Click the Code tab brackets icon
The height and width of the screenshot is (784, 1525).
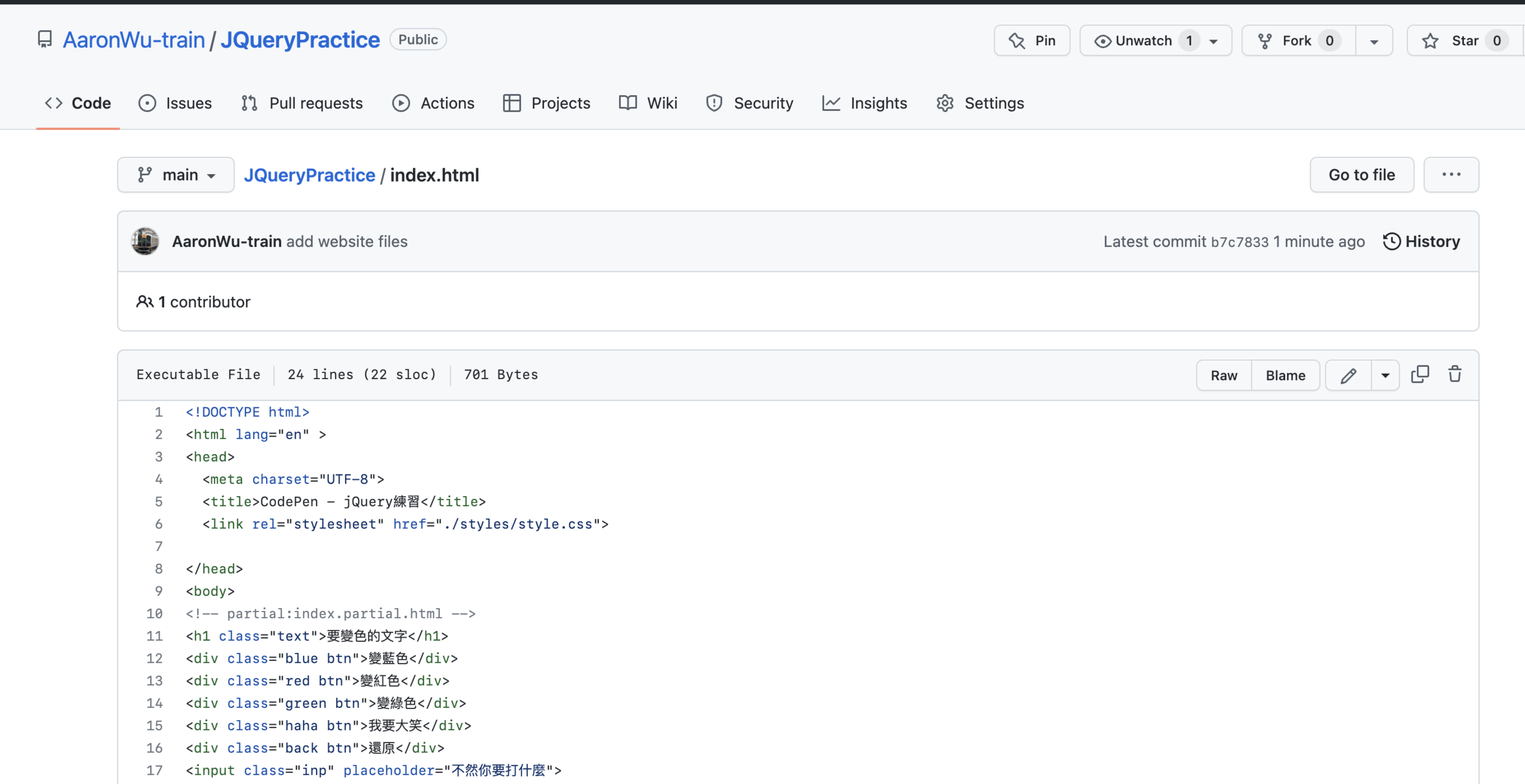pyautogui.click(x=54, y=103)
